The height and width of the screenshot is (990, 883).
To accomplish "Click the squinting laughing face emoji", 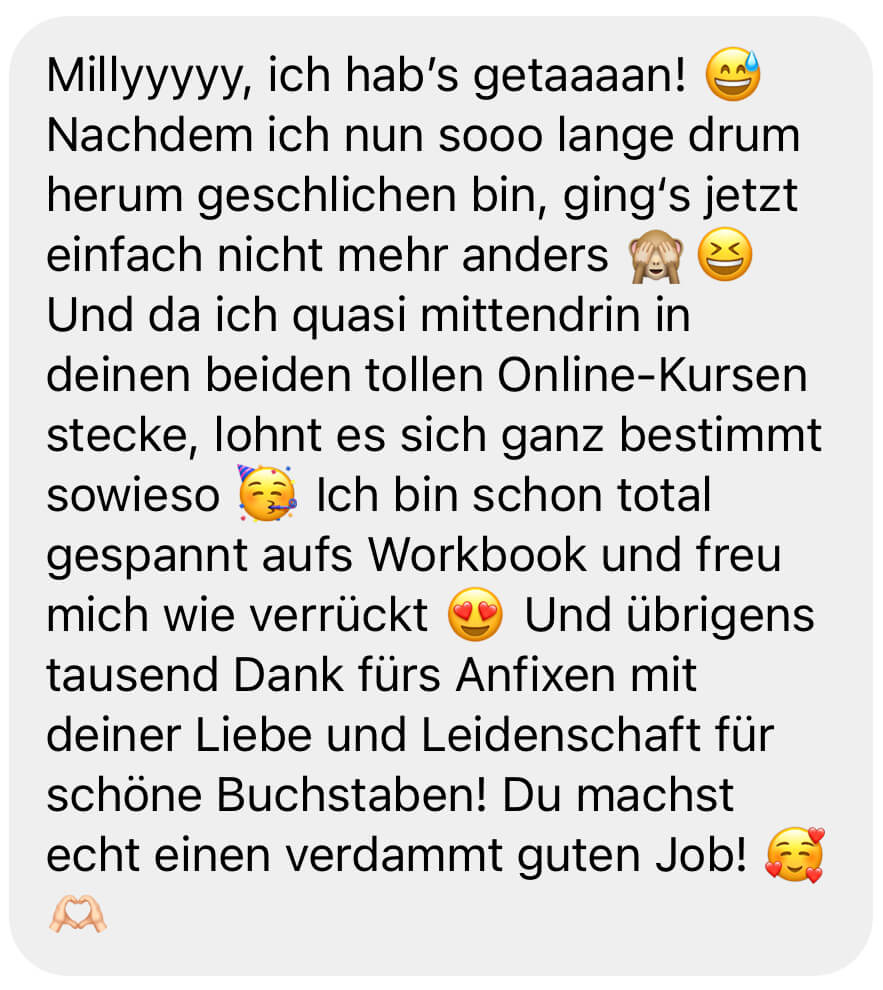I will point(725,254).
